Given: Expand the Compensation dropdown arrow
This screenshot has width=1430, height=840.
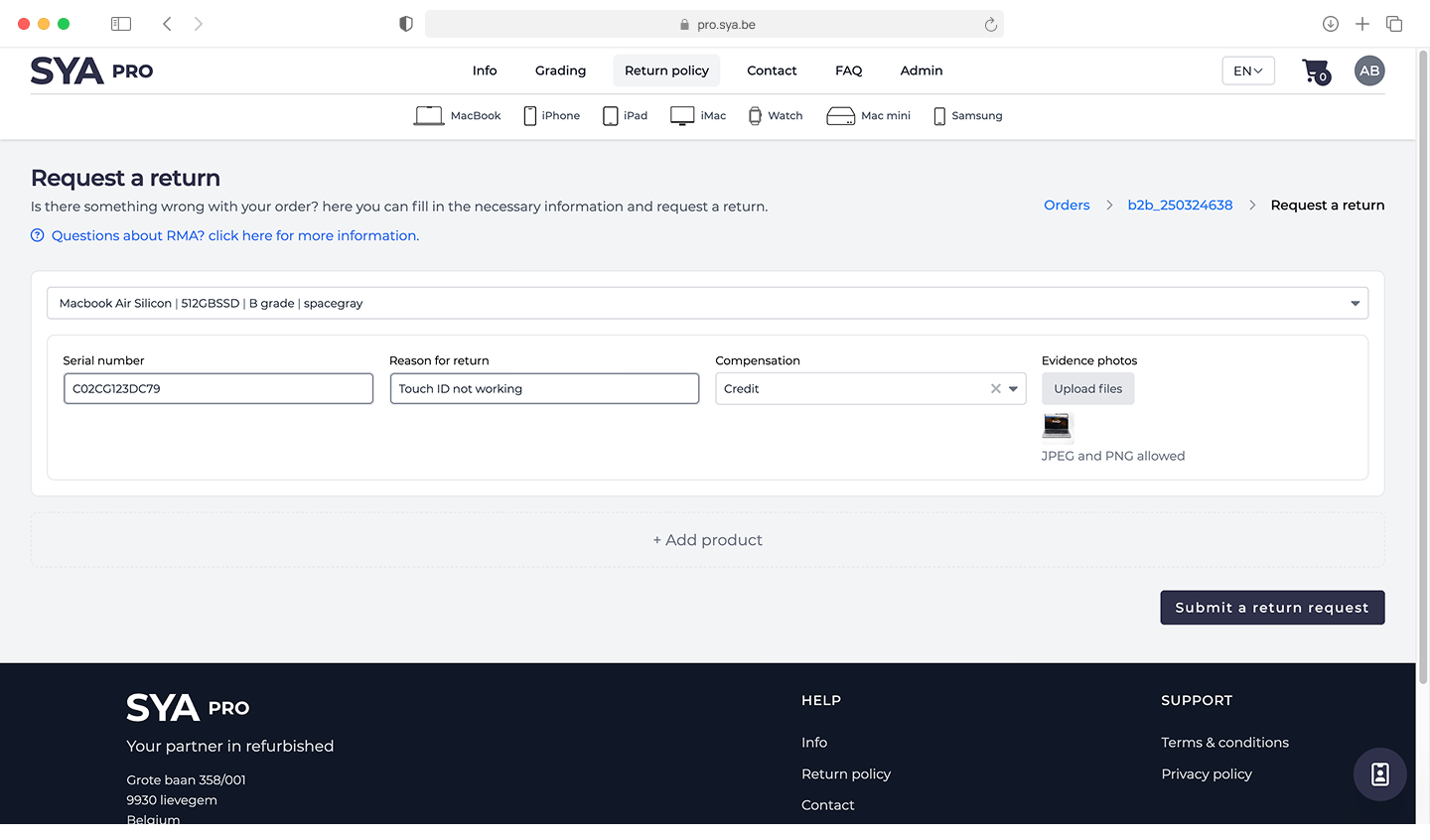Looking at the screenshot, I should tap(1014, 389).
